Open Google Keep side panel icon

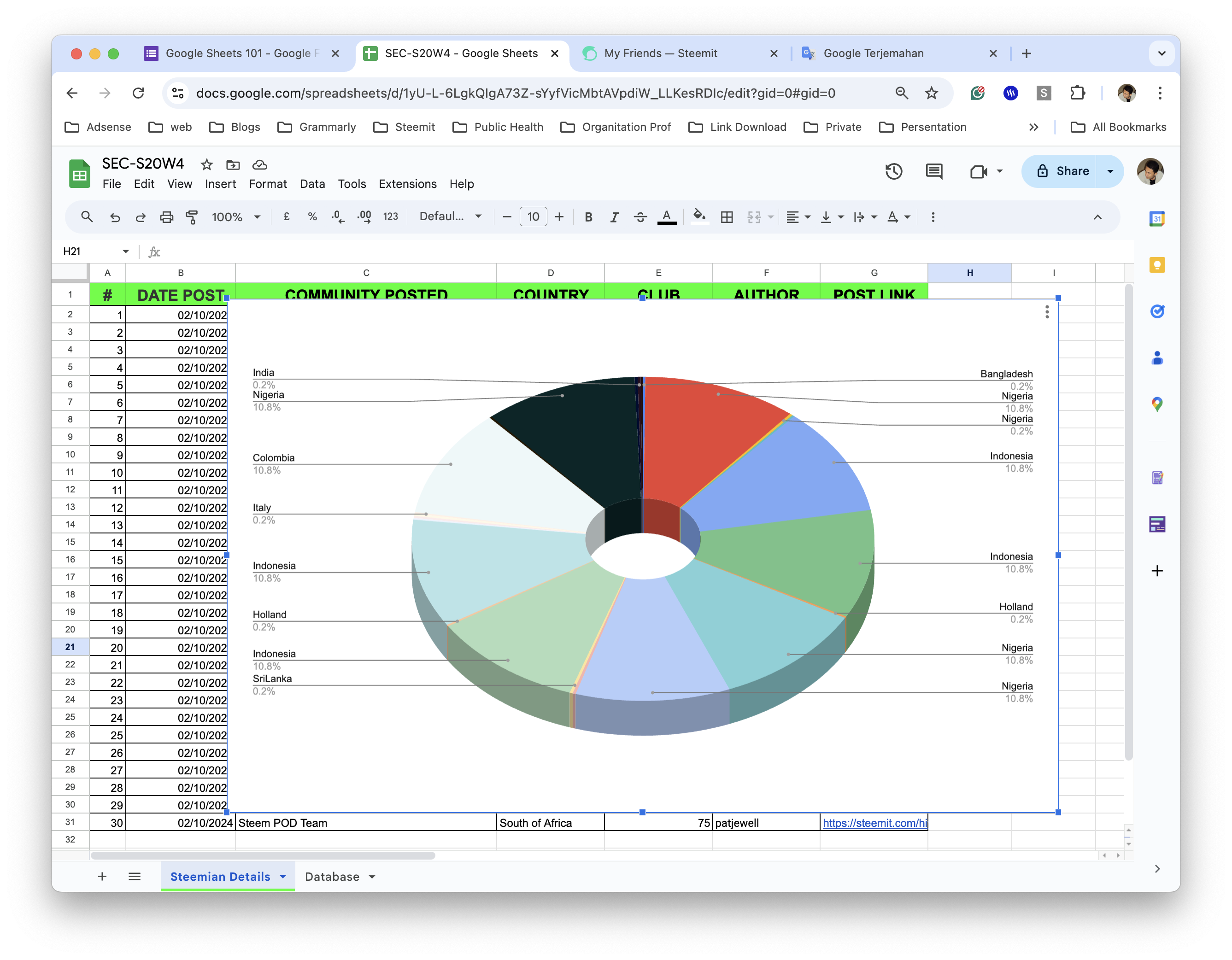coord(1157,265)
